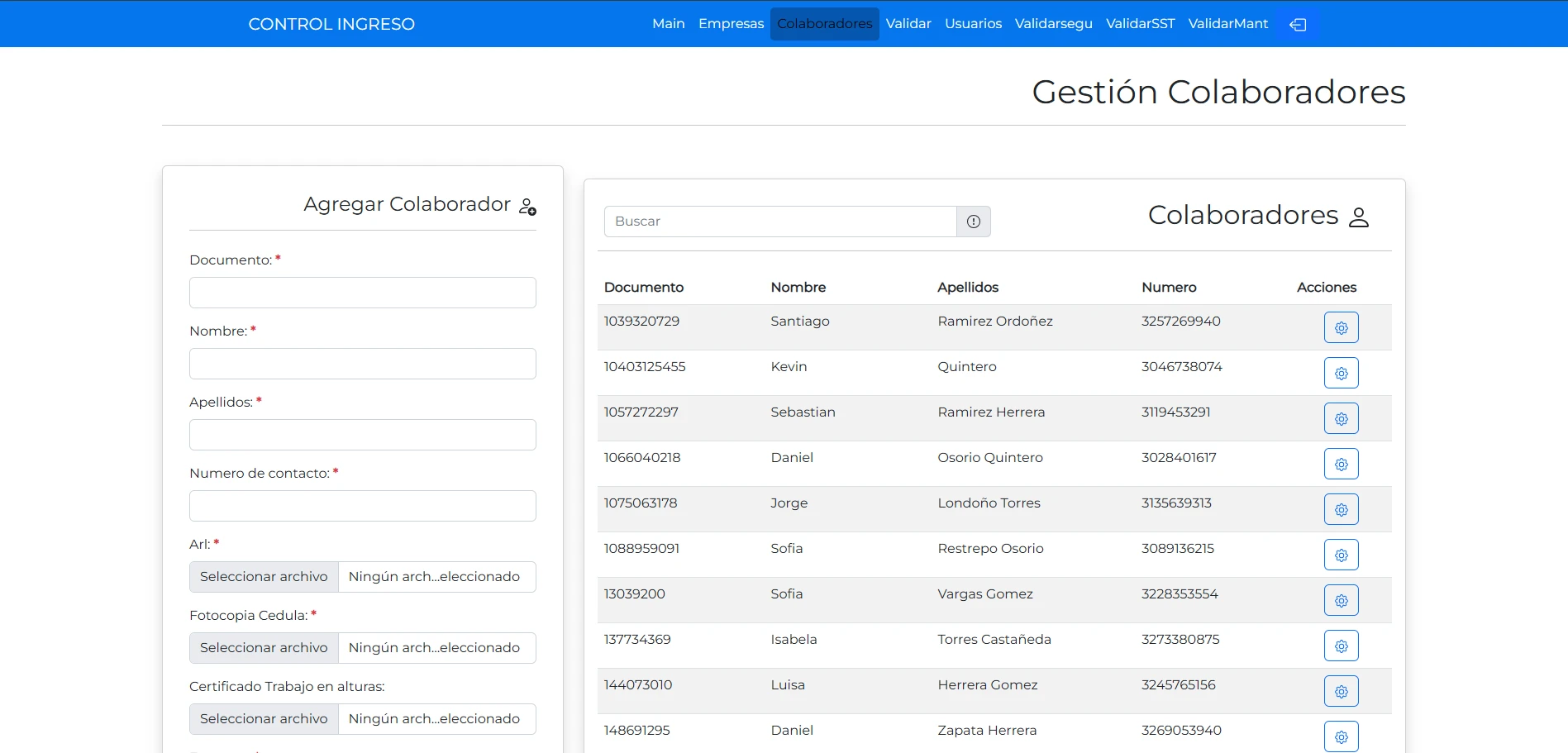Focus the Documento input field
This screenshot has height=753, width=1568.
(363, 293)
